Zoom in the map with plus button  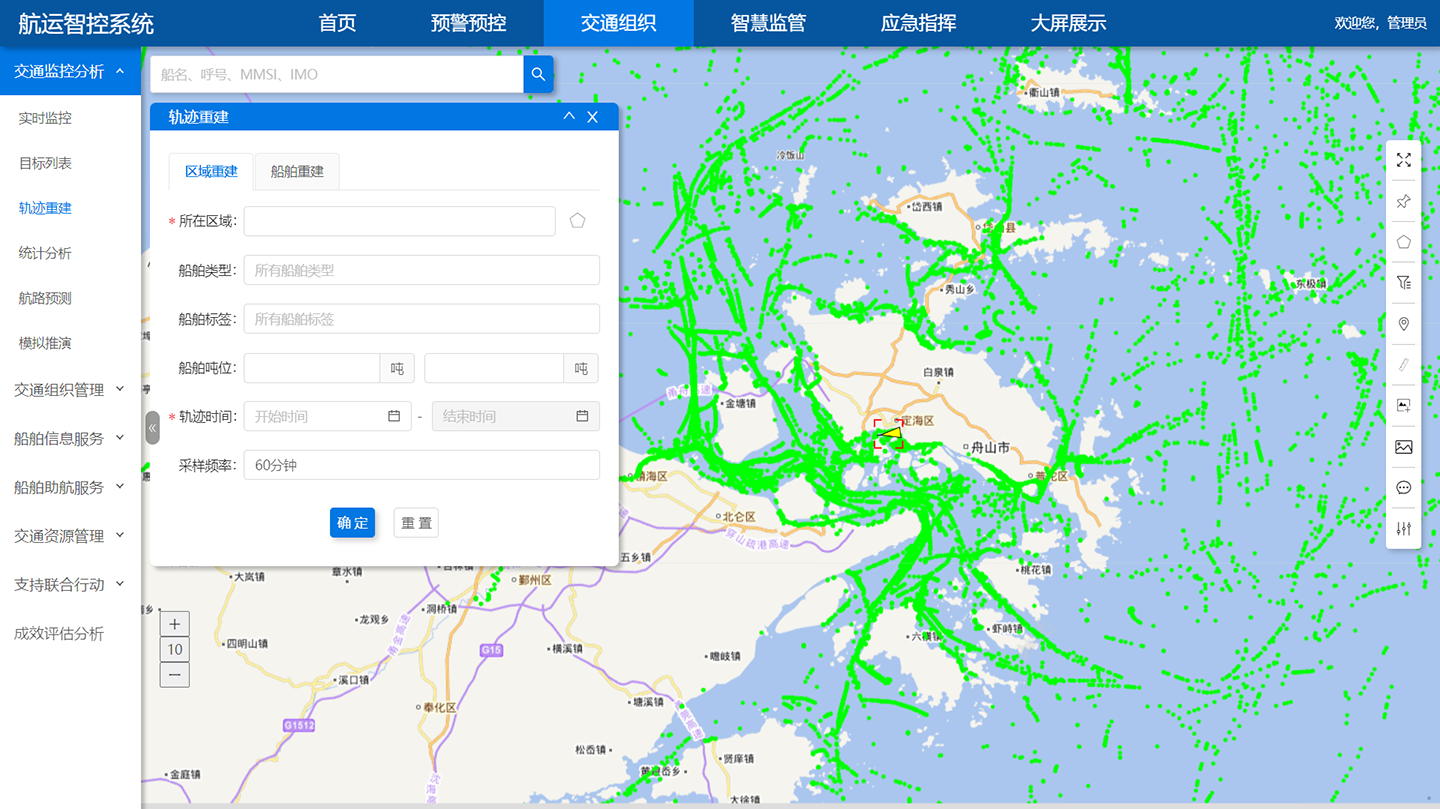(175, 624)
